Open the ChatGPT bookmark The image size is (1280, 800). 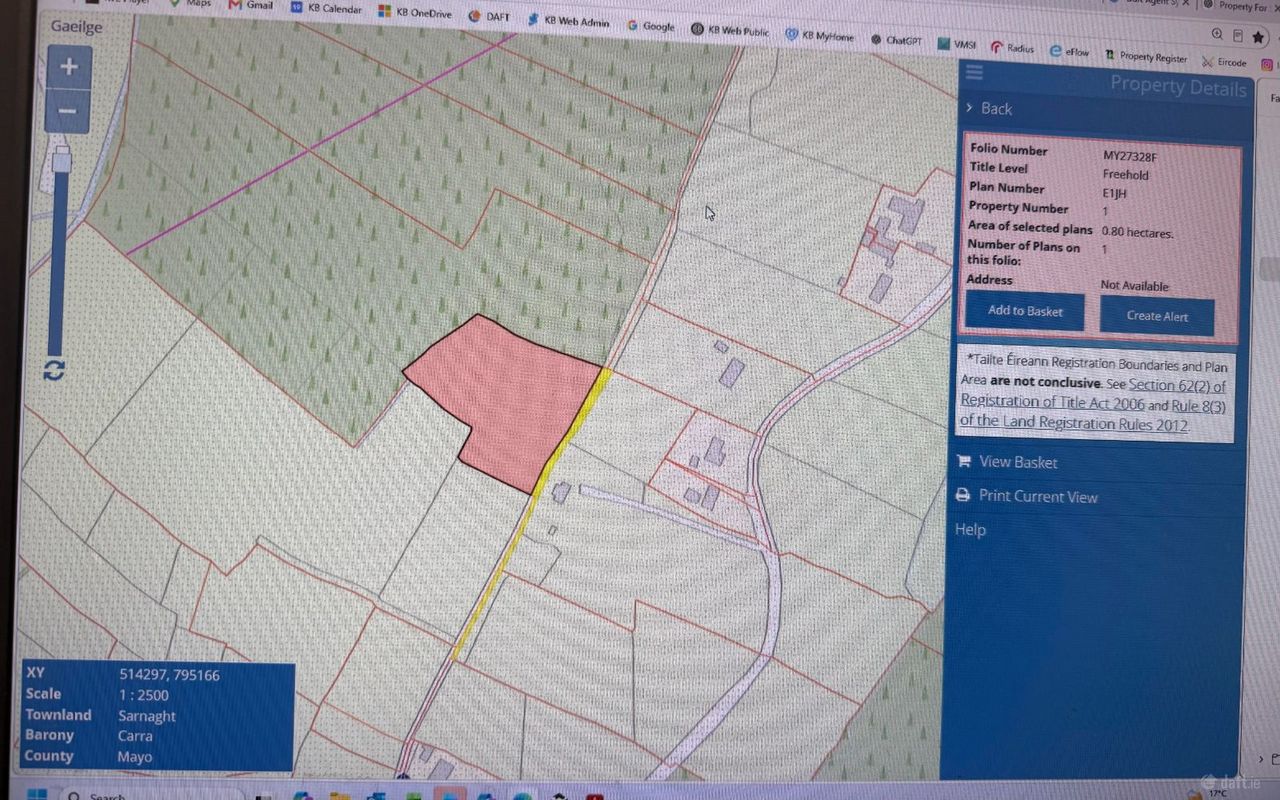coord(895,40)
